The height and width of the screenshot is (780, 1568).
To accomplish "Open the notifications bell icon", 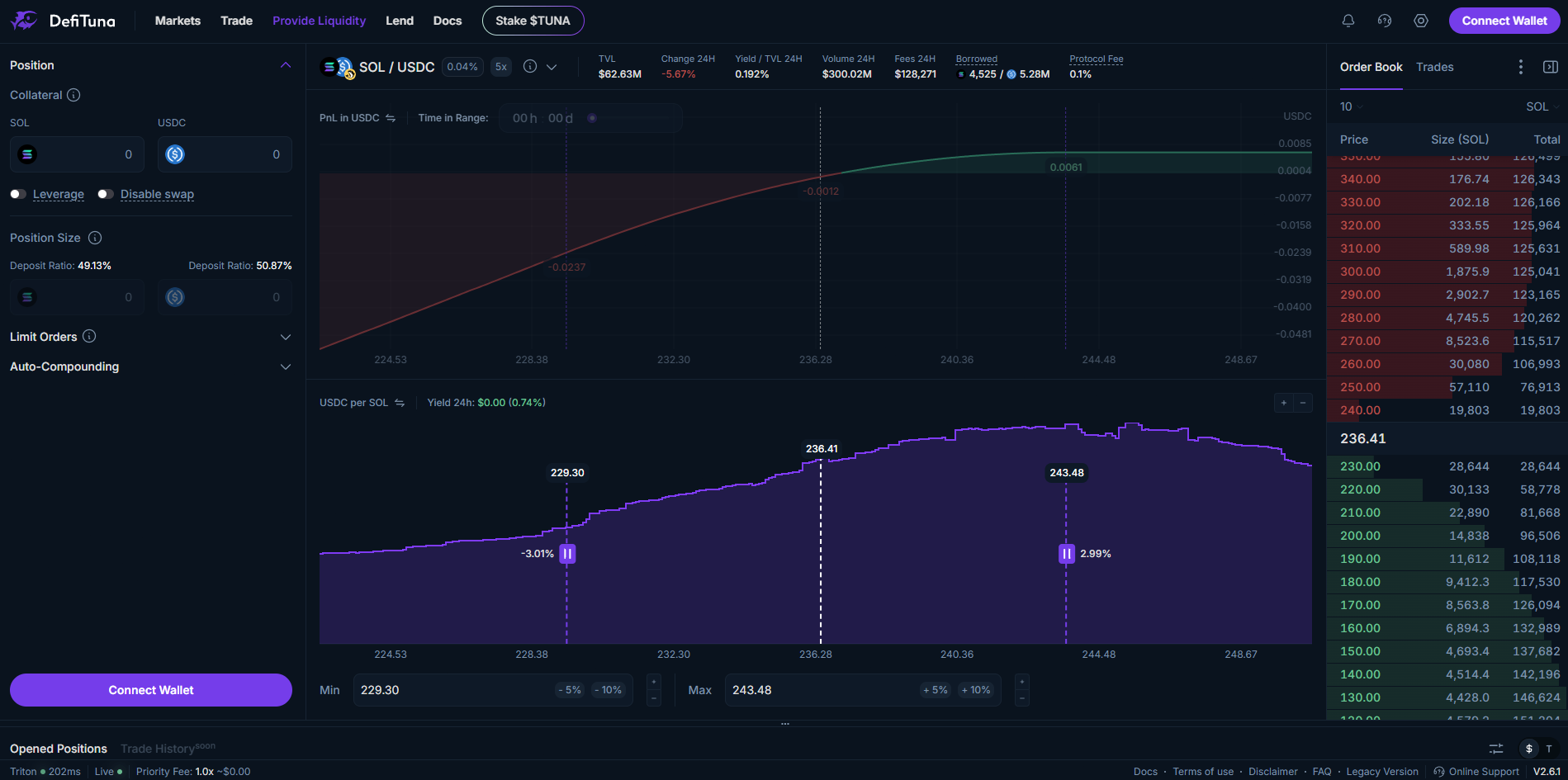I will pyautogui.click(x=1348, y=21).
